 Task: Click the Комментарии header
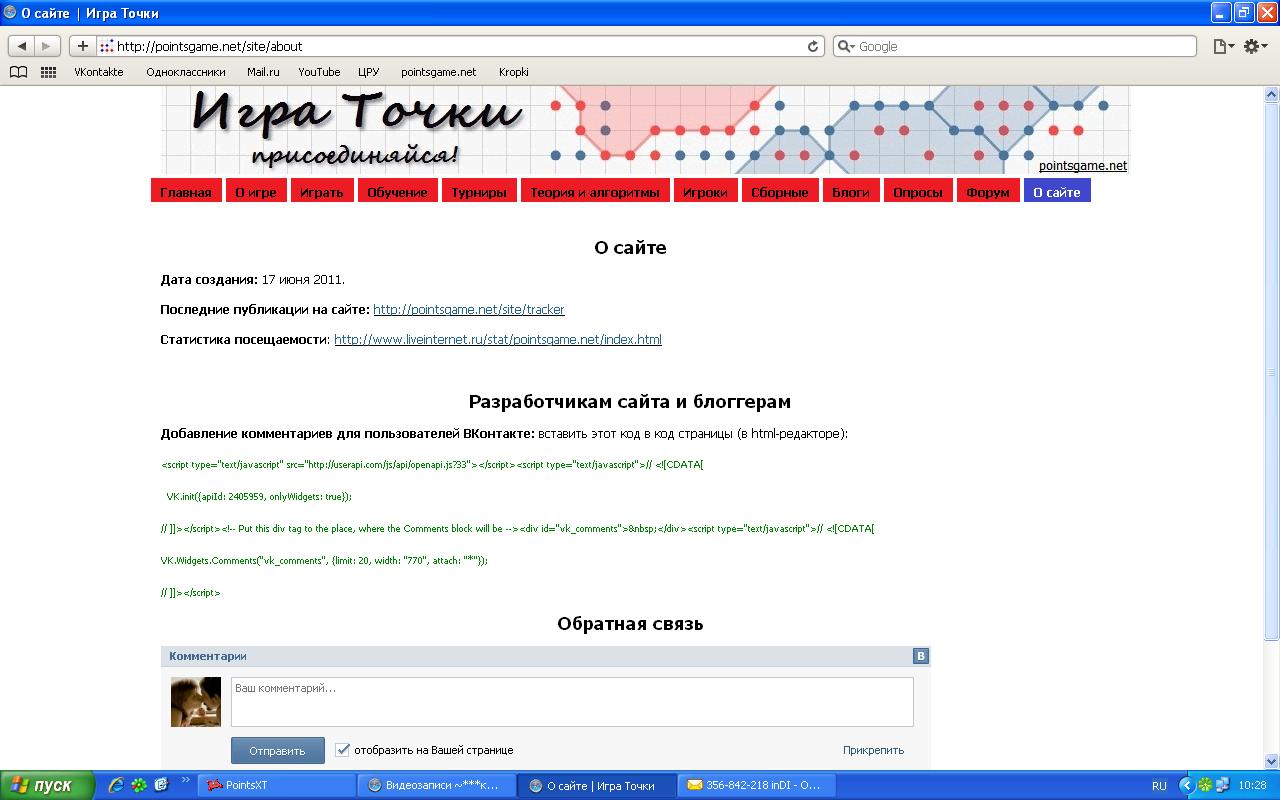(x=208, y=656)
